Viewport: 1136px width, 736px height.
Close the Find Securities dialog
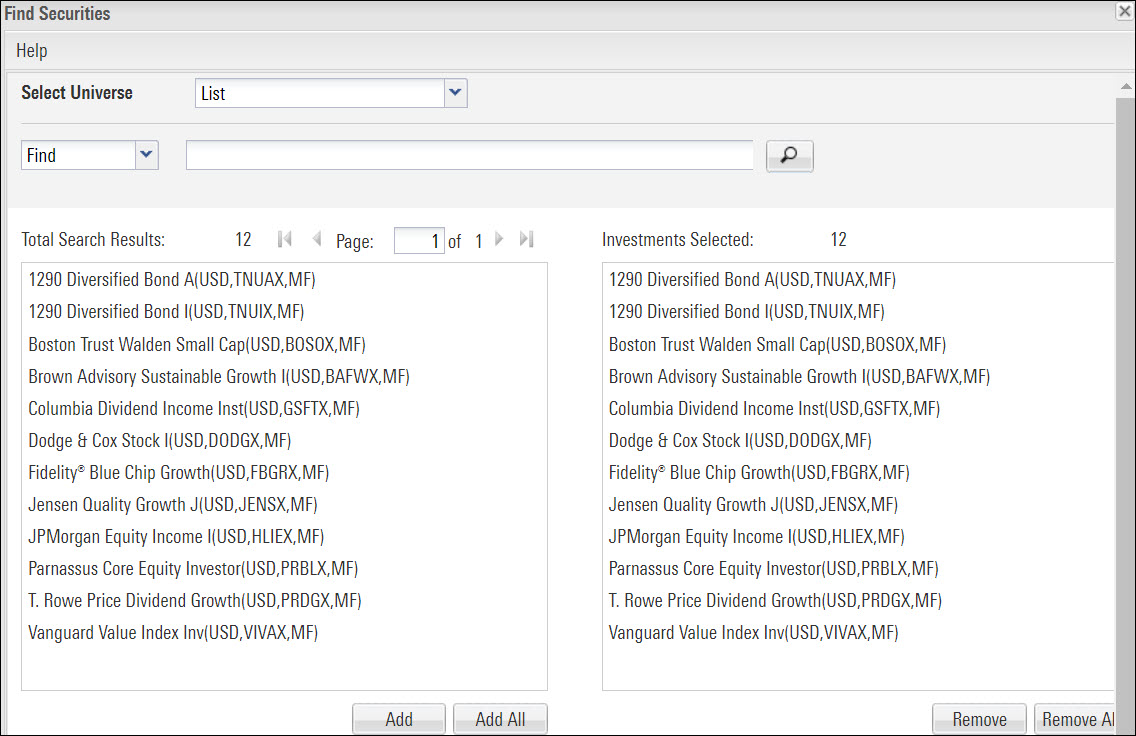1125,12
